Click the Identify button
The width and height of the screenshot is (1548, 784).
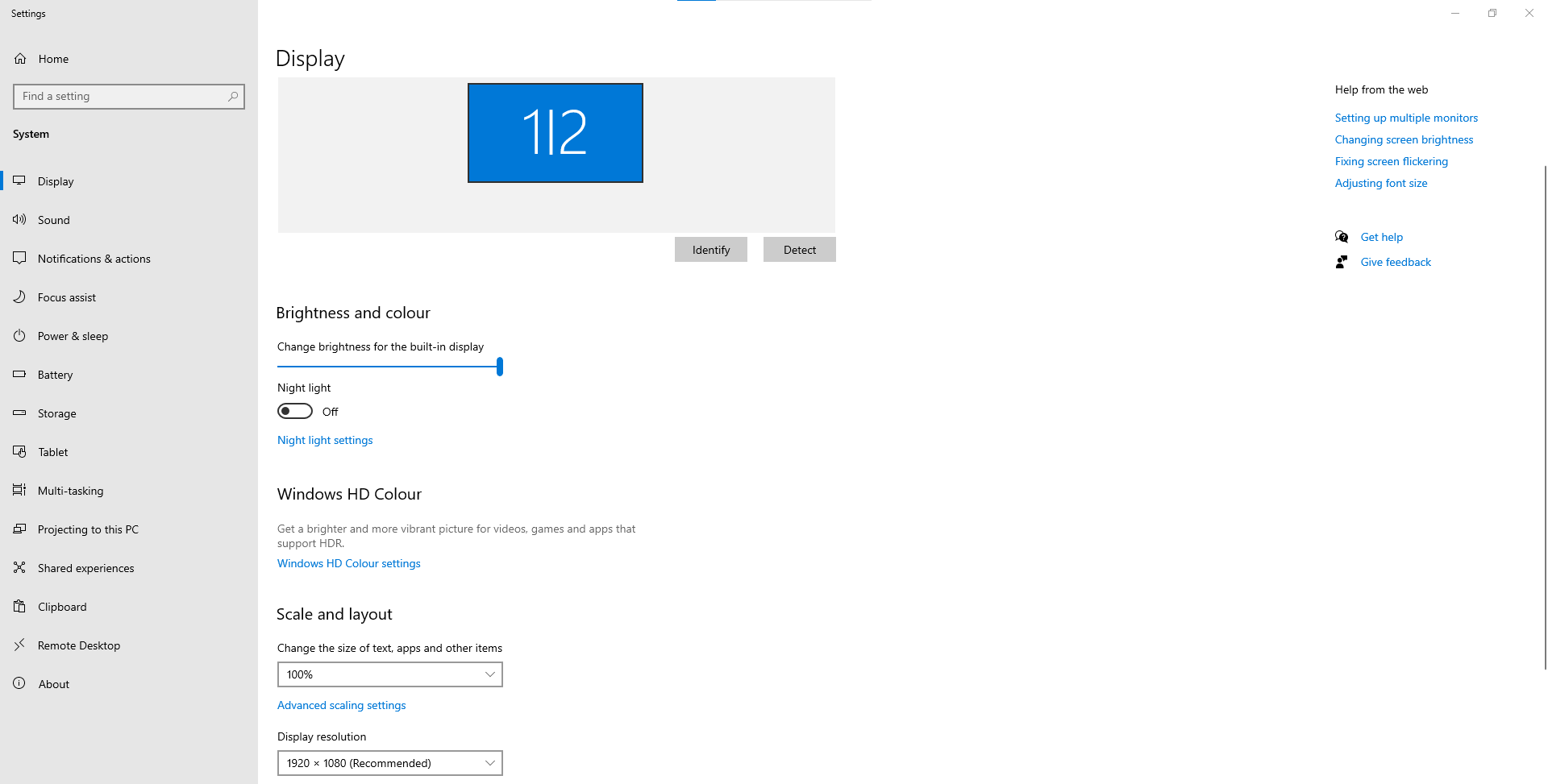tap(711, 250)
